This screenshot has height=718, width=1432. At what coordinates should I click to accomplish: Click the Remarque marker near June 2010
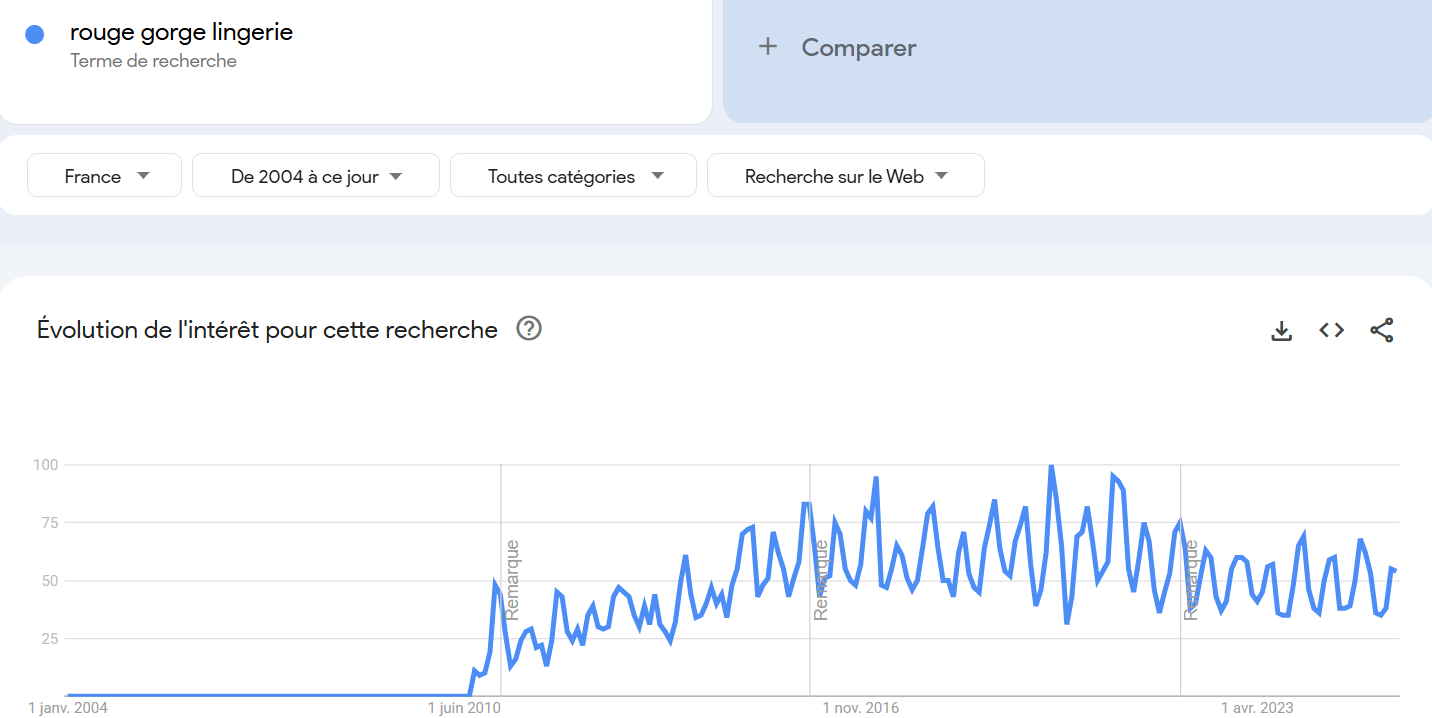click(513, 580)
